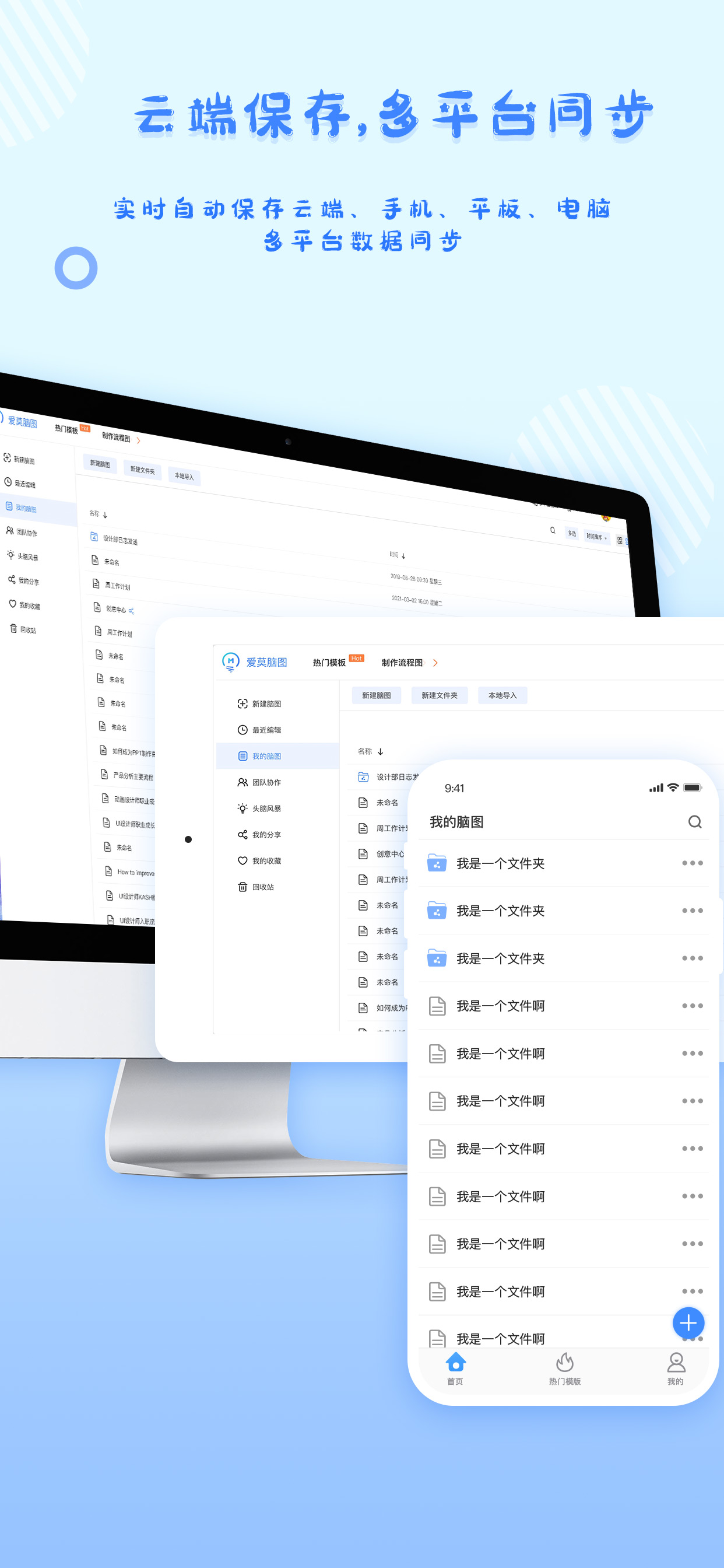Click the 新建脑图 toolbar button on the tablet
This screenshot has height=1568, width=724.
point(377,695)
